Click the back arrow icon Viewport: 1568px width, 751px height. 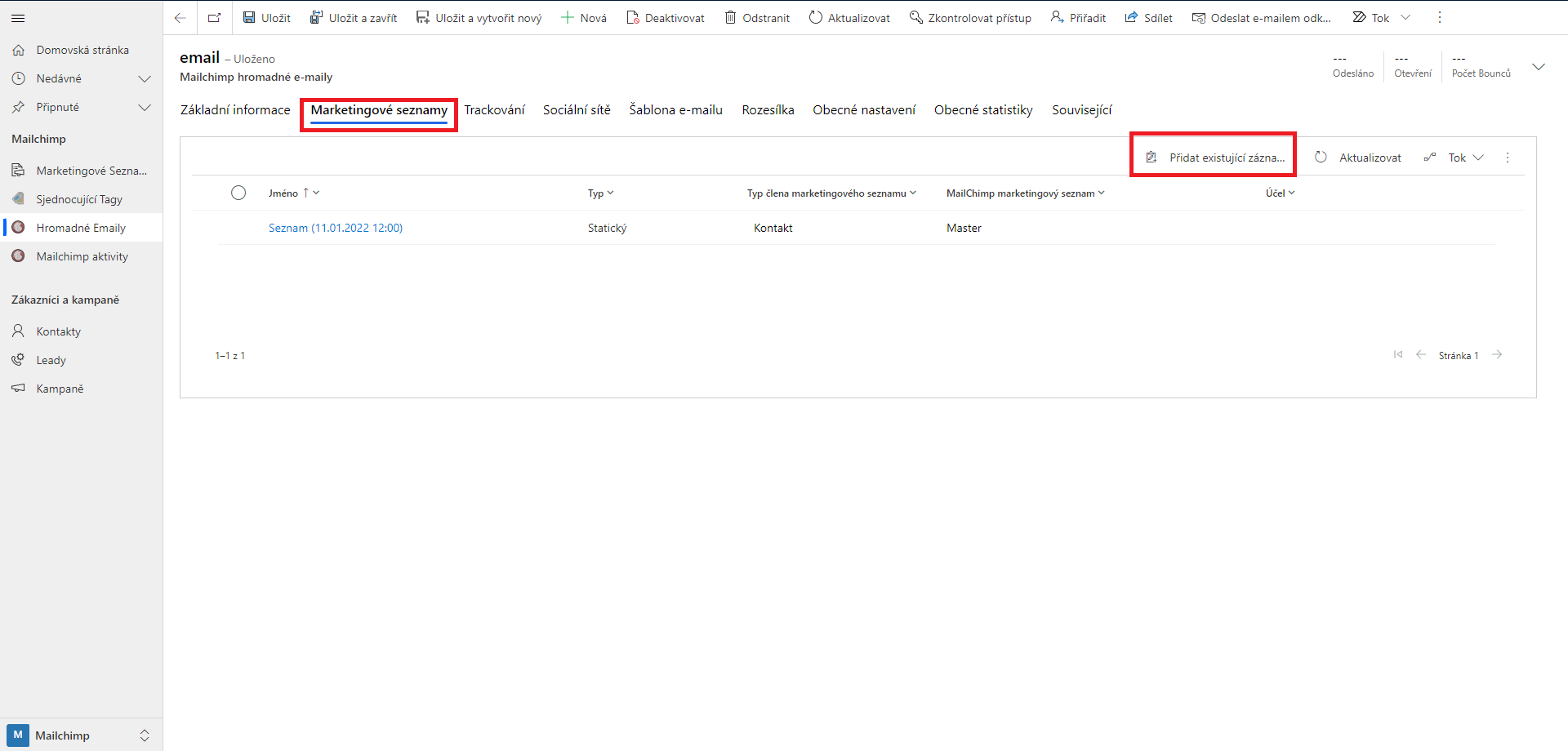click(180, 18)
